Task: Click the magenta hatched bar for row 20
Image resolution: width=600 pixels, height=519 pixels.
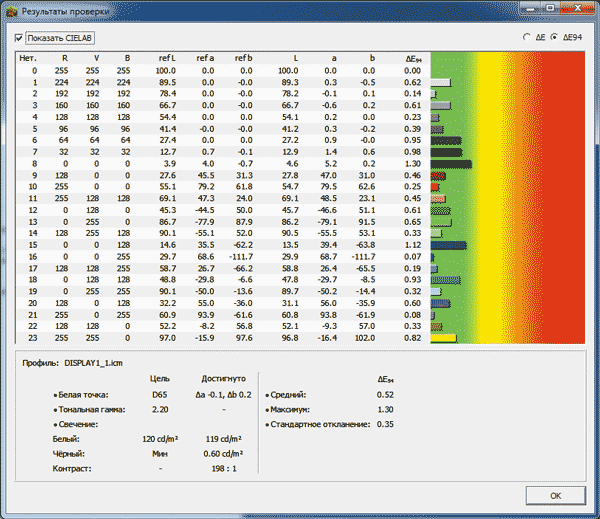Action: [x=440, y=304]
